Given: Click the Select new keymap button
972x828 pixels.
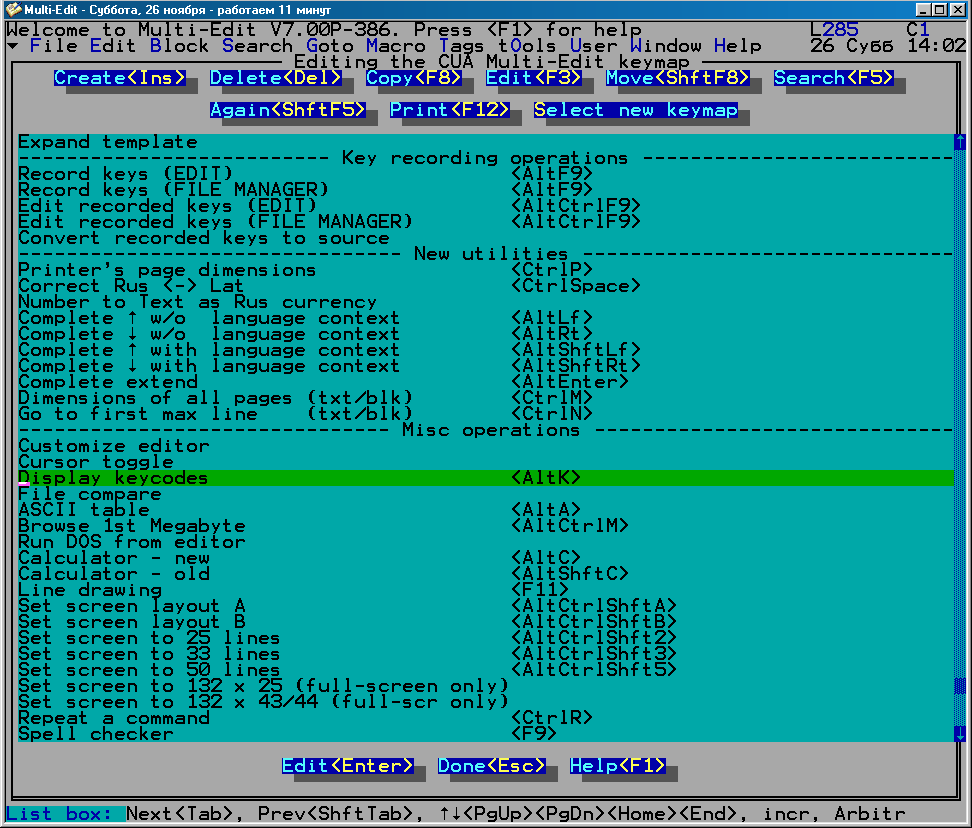Looking at the screenshot, I should (x=636, y=110).
